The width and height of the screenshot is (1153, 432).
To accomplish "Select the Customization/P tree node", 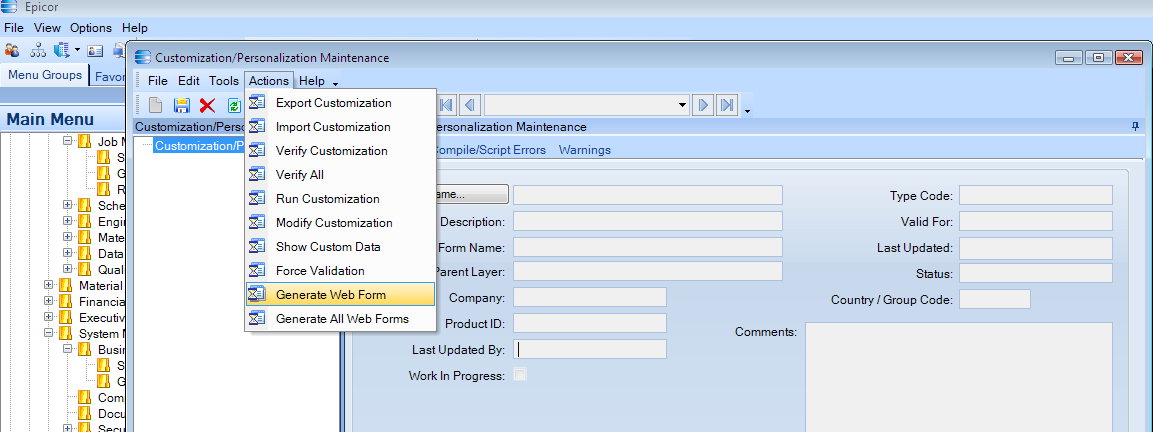I will tap(199, 146).
